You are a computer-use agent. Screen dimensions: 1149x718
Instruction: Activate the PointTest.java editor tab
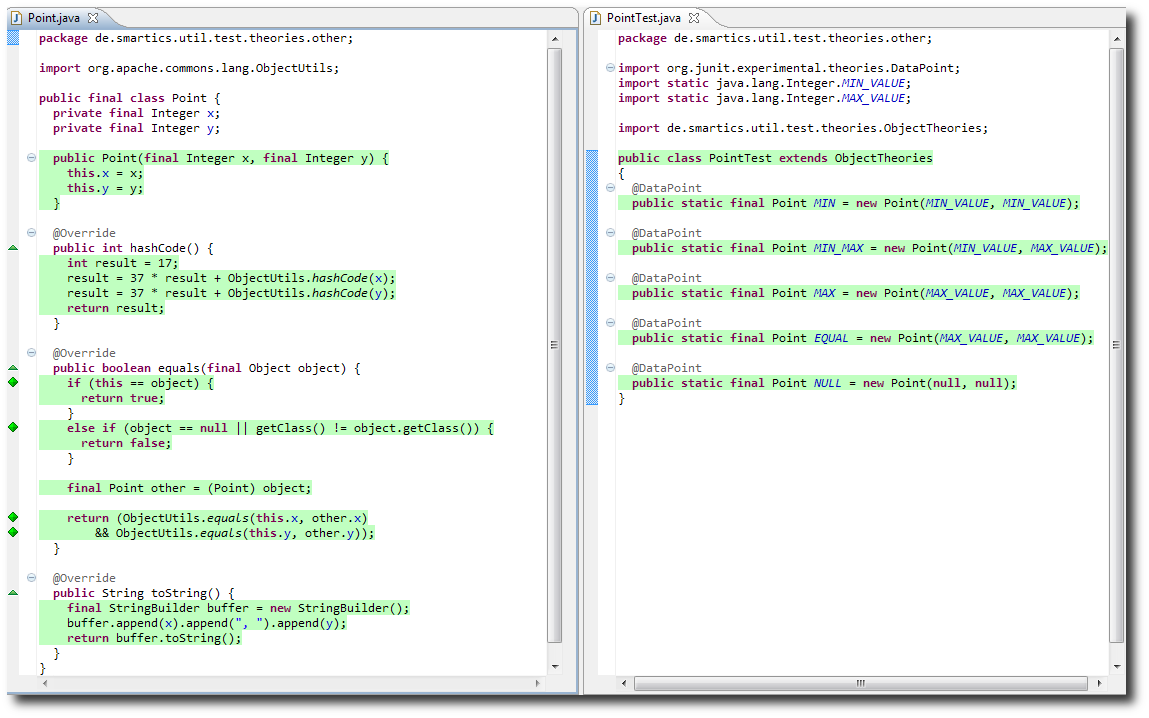643,18
